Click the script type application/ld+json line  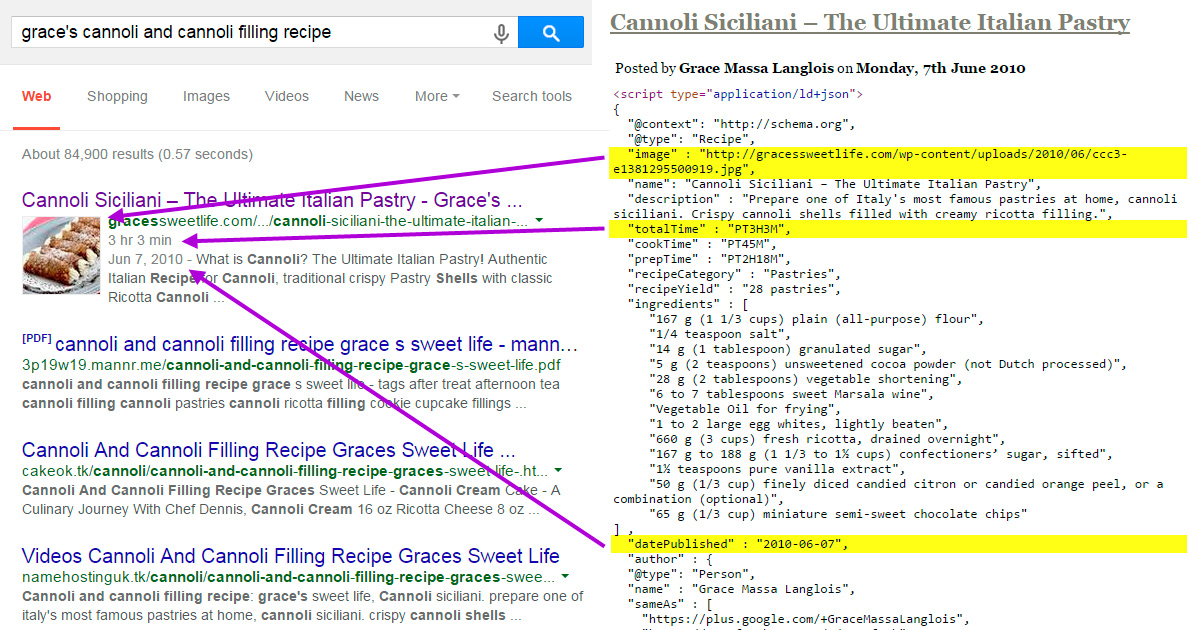738,94
